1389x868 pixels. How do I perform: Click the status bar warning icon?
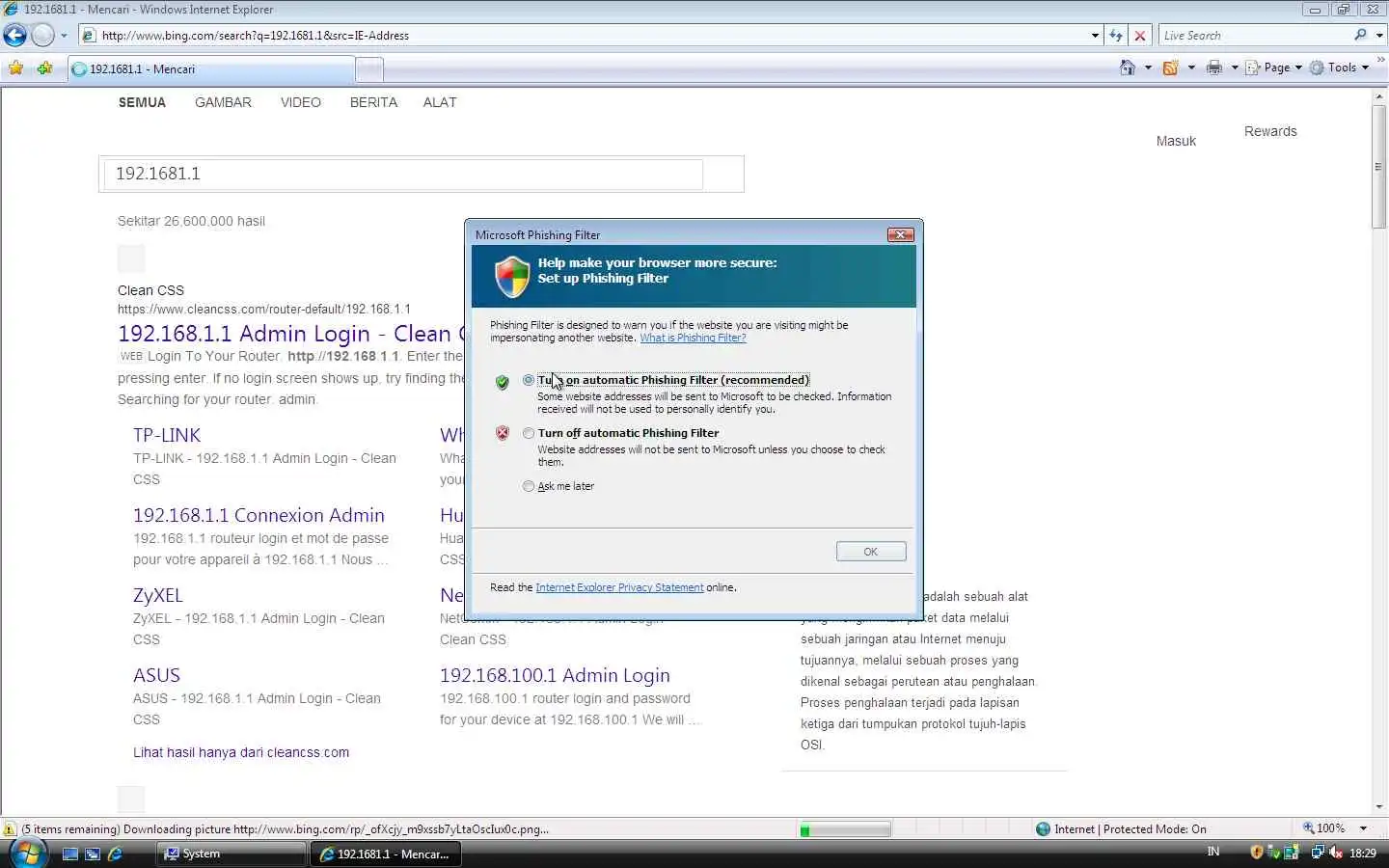pos(10,829)
